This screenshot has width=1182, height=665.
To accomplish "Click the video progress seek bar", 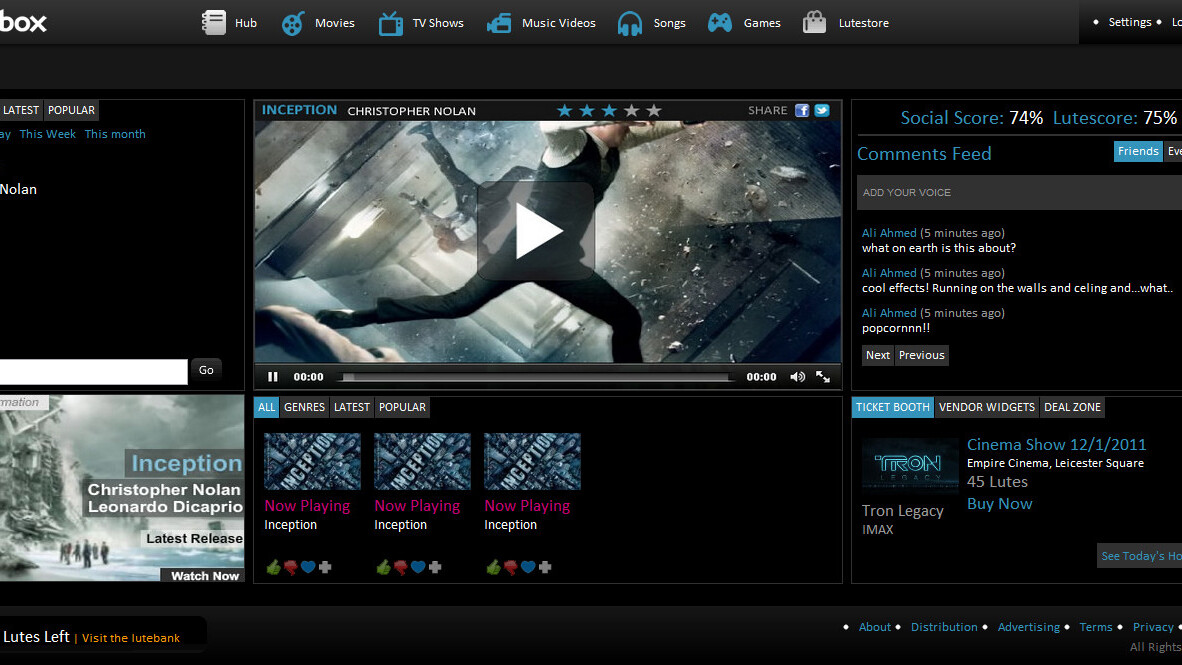I will [x=537, y=377].
